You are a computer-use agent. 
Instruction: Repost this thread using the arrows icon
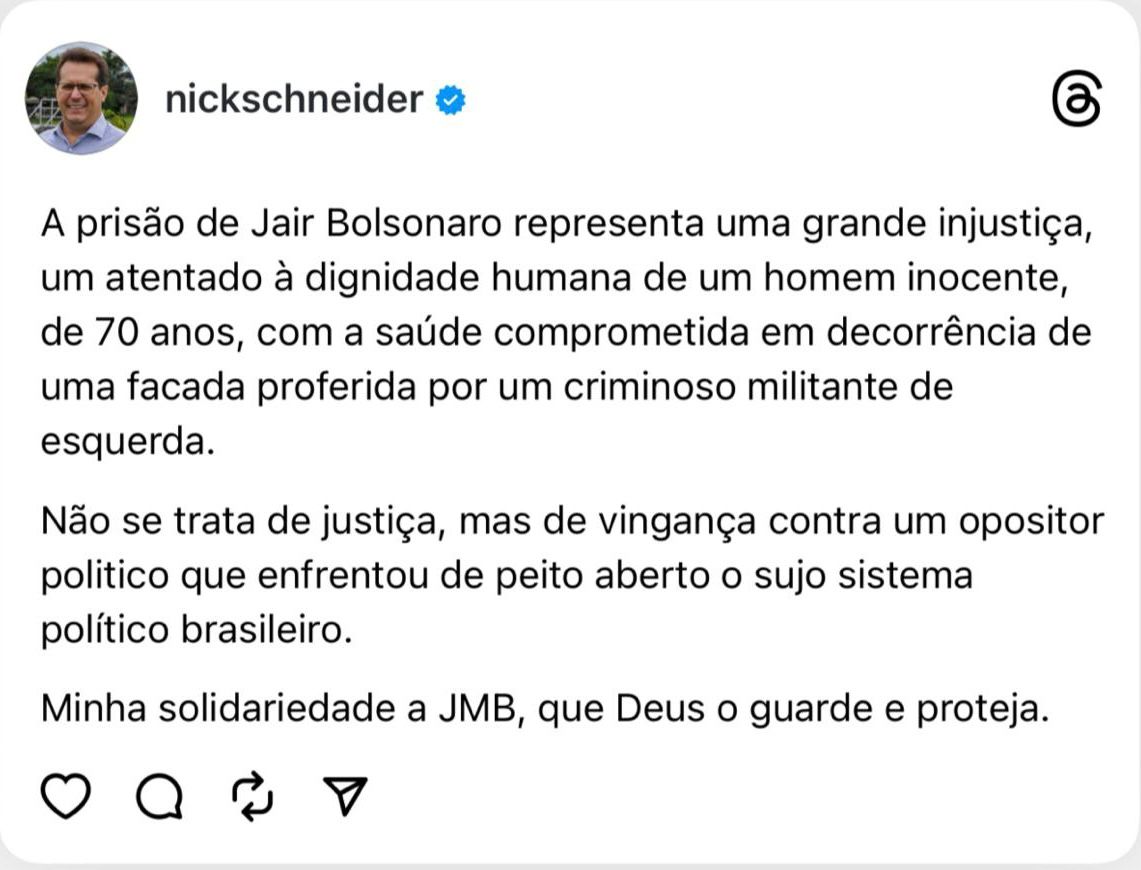pos(253,796)
